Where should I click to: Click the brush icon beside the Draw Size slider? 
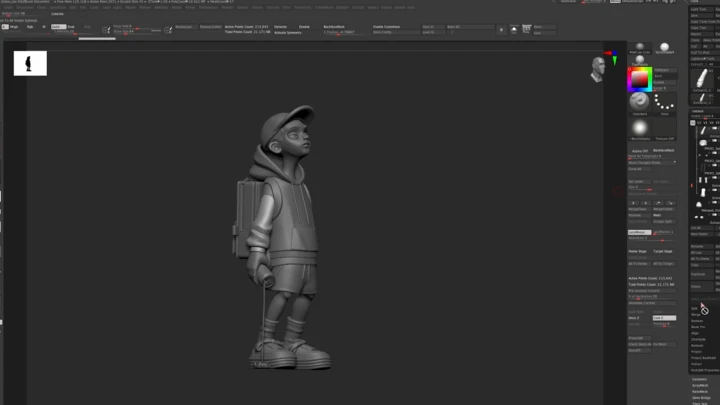click(168, 30)
